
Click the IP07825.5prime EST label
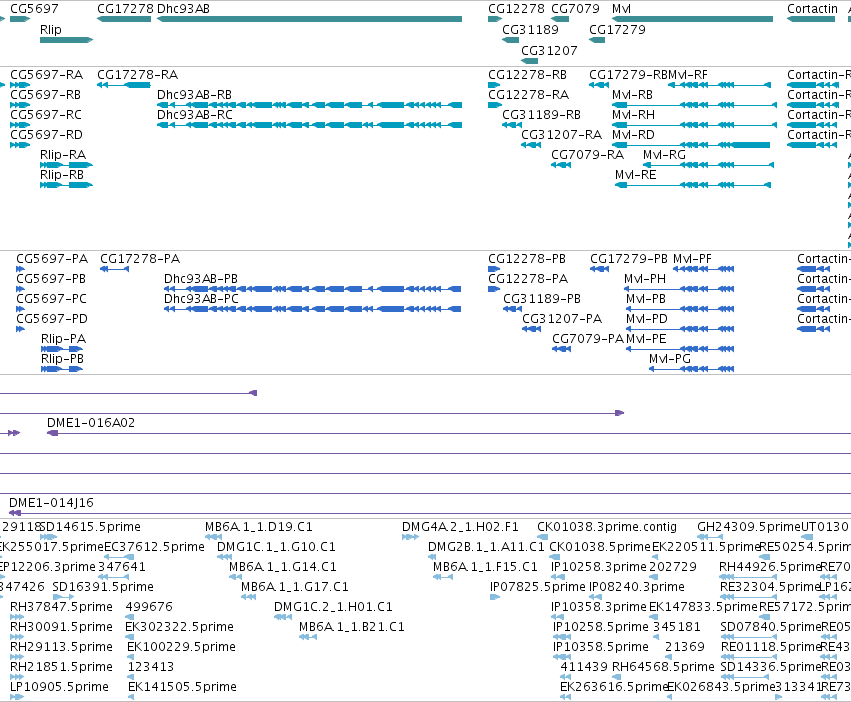tap(538, 587)
